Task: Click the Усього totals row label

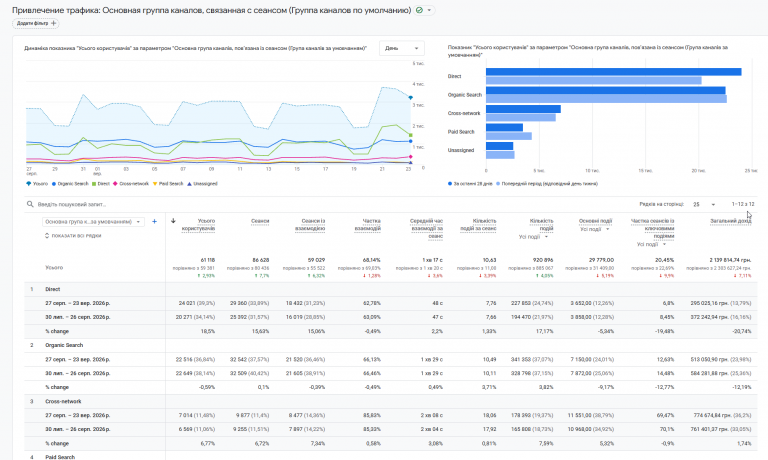Action: point(54,267)
